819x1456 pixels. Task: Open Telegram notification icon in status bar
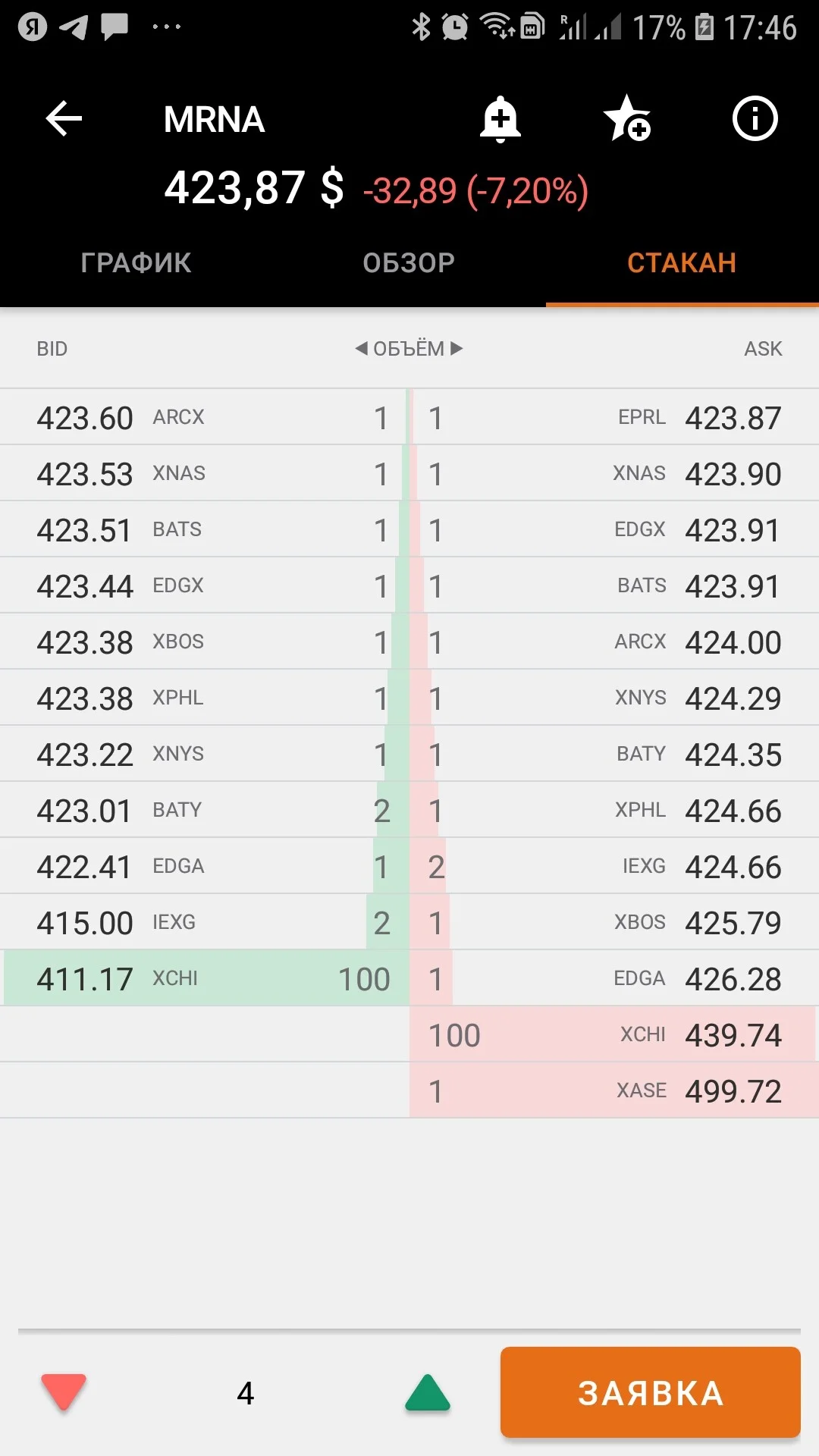point(74,27)
